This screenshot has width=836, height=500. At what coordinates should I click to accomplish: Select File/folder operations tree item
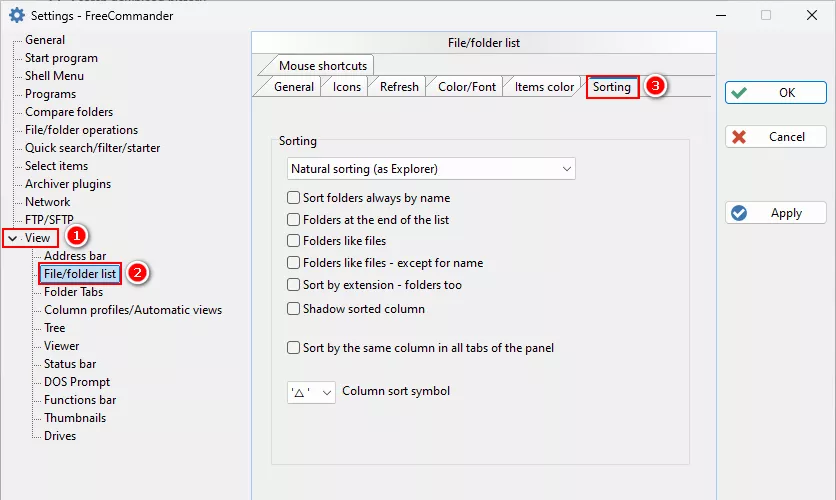[81, 130]
